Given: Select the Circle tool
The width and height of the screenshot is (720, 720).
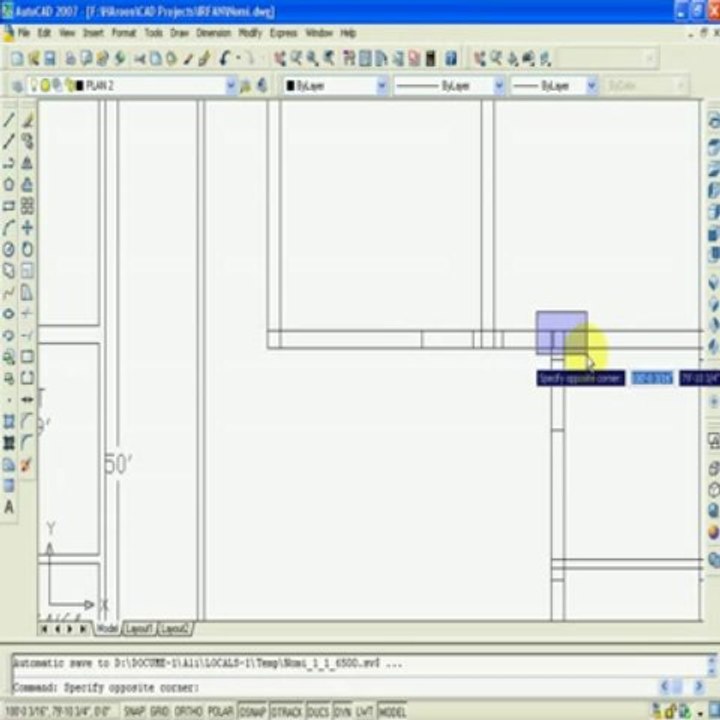Looking at the screenshot, I should (x=9, y=249).
